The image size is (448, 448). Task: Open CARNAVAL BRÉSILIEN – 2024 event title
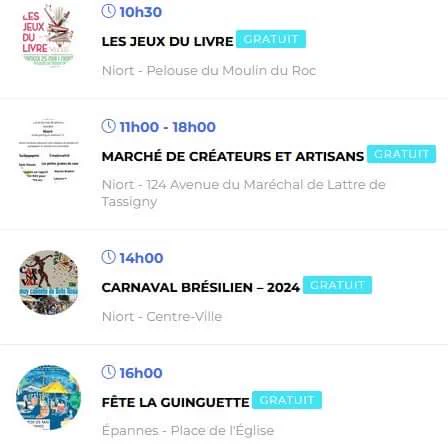point(201,287)
